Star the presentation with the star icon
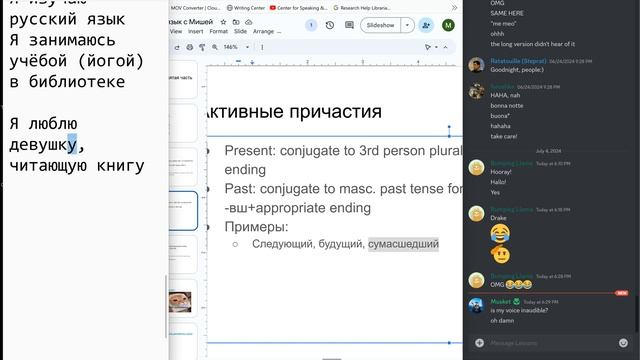 pyautogui.click(x=223, y=22)
